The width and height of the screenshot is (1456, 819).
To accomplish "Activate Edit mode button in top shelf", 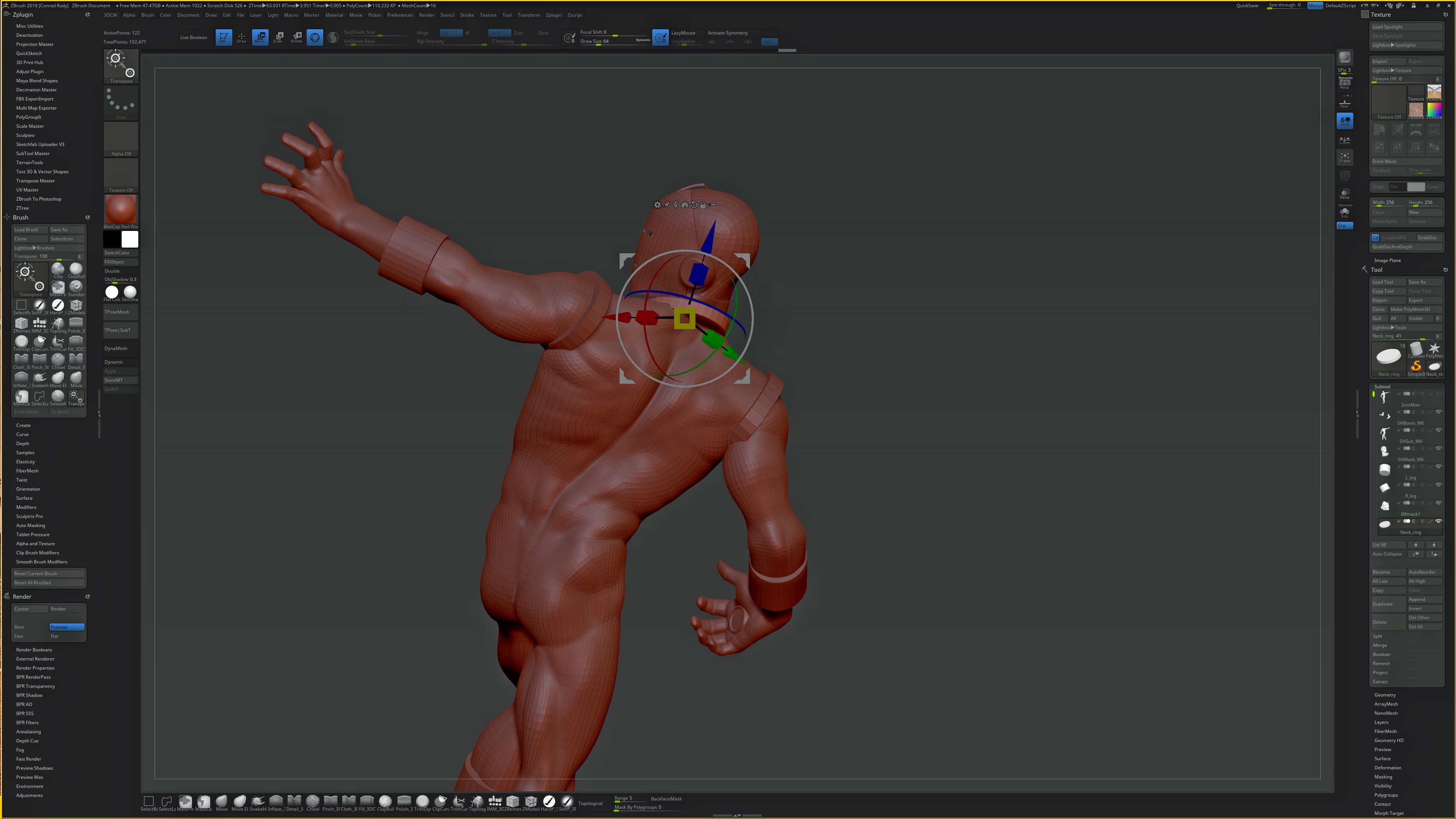I will click(223, 37).
